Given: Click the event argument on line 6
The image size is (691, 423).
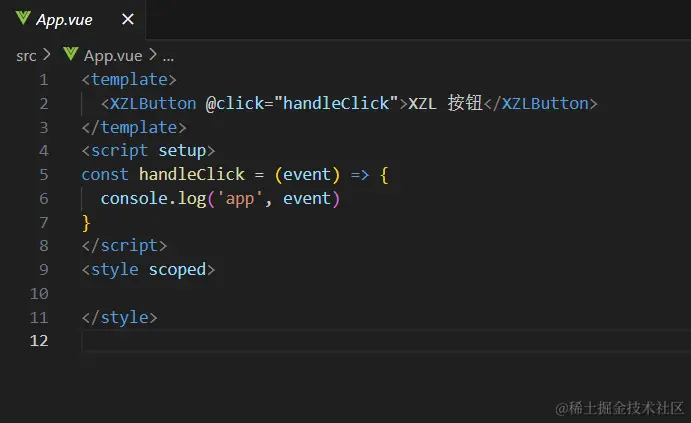Looking at the screenshot, I should (307, 199).
